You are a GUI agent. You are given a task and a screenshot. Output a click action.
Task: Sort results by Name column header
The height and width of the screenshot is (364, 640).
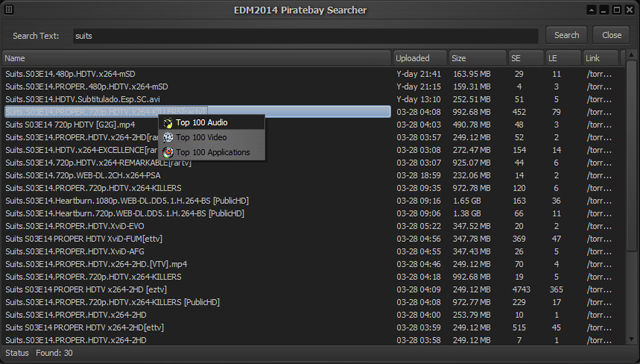click(197, 58)
